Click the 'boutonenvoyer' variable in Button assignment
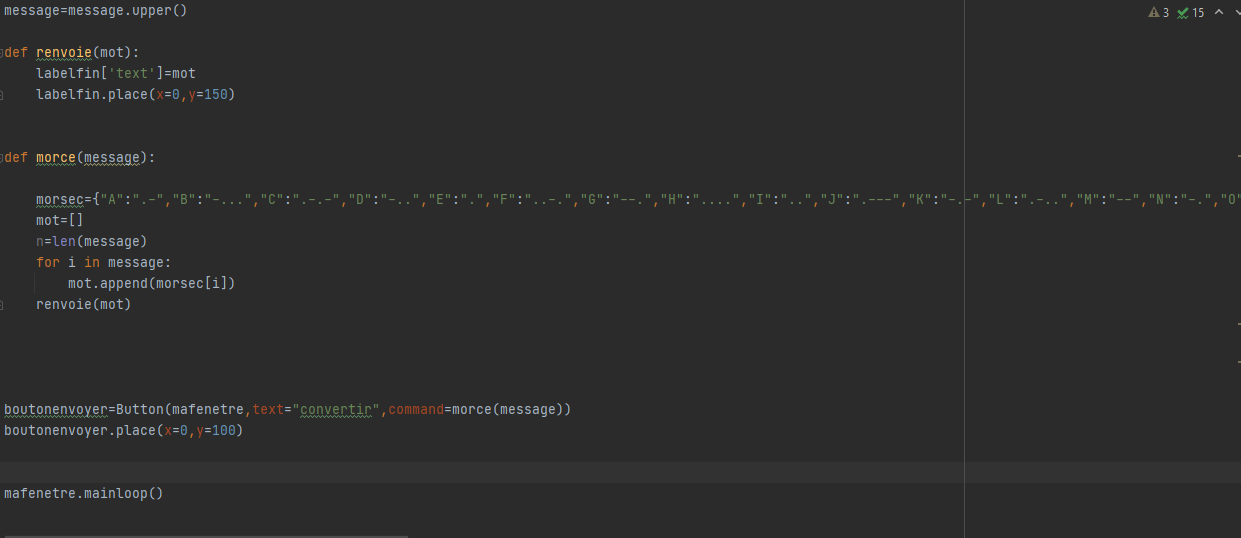The width and height of the screenshot is (1241, 538). (56, 410)
